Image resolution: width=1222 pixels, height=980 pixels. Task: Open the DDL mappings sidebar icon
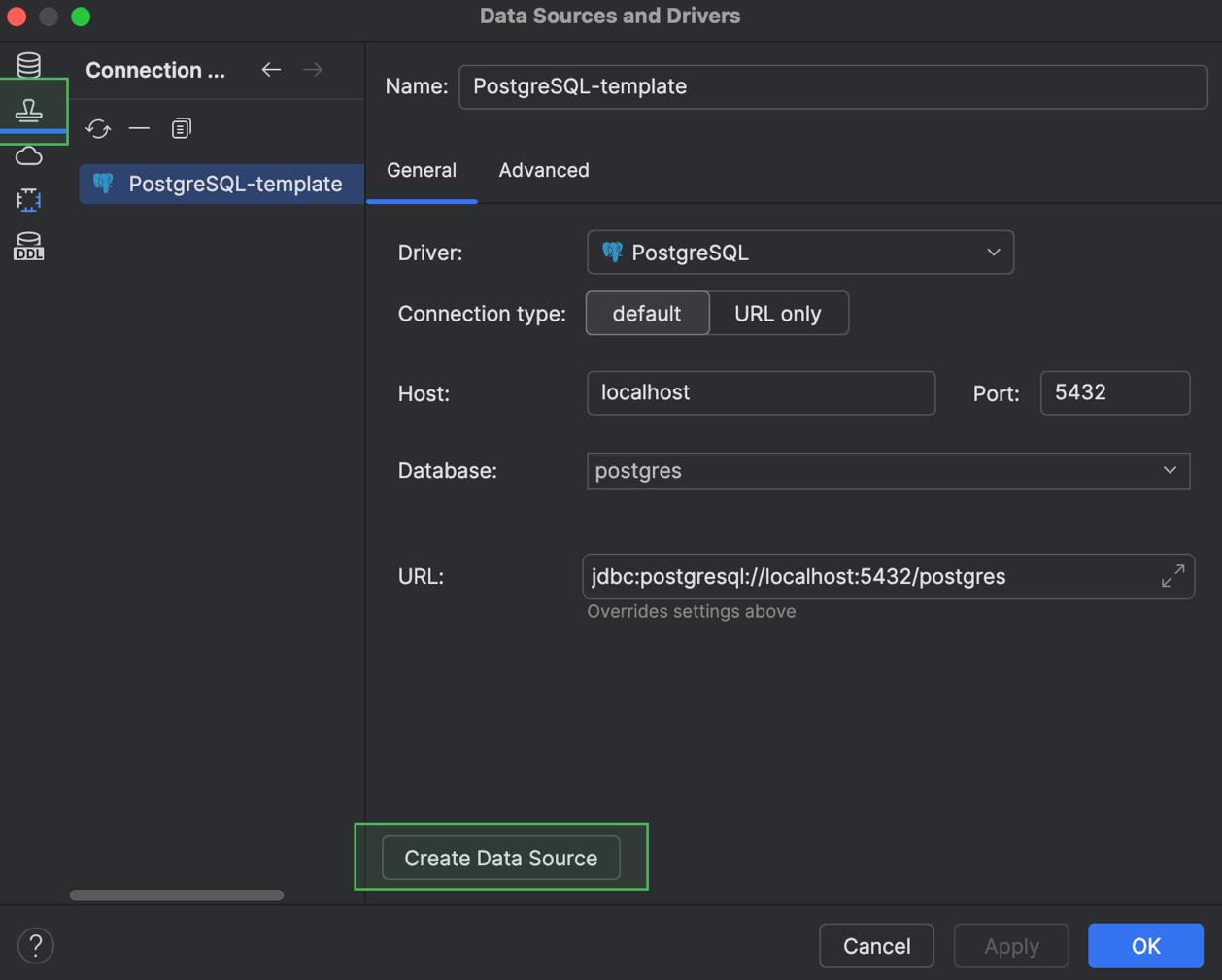point(29,247)
